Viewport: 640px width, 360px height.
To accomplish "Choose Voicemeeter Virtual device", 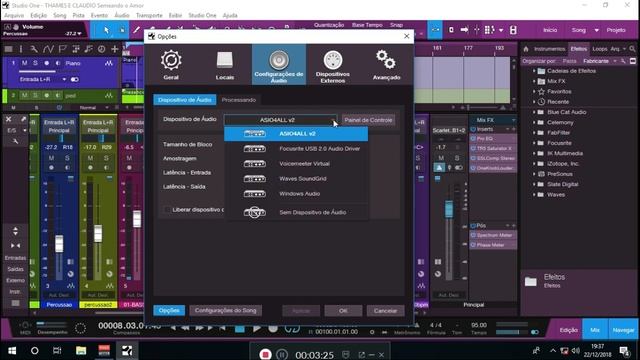I will pos(296,164).
